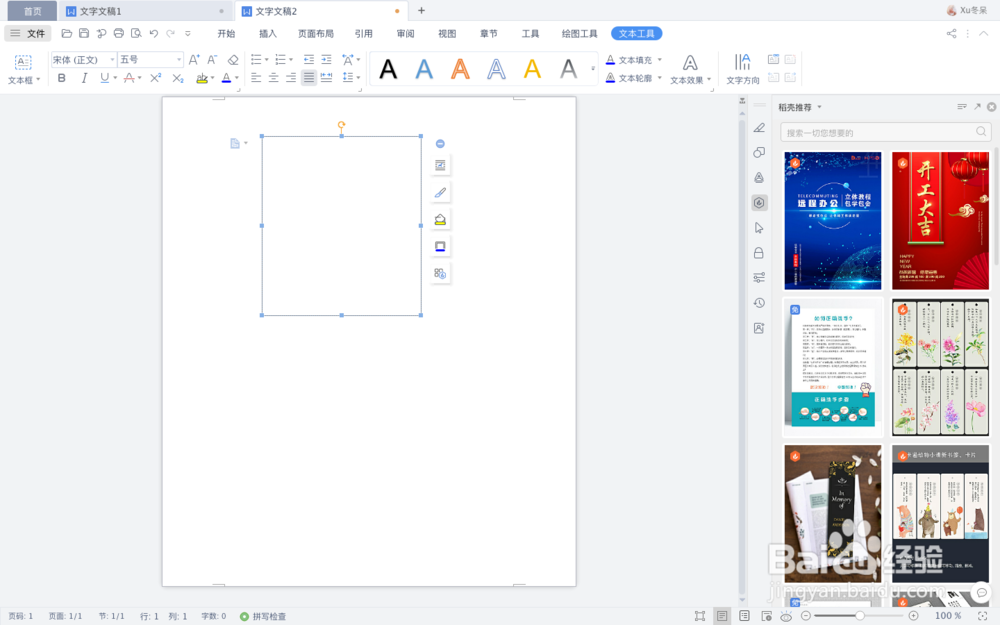Screen dimensions: 1000x625
Task: Click 拼写检查 in status bar
Action: tap(263, 616)
